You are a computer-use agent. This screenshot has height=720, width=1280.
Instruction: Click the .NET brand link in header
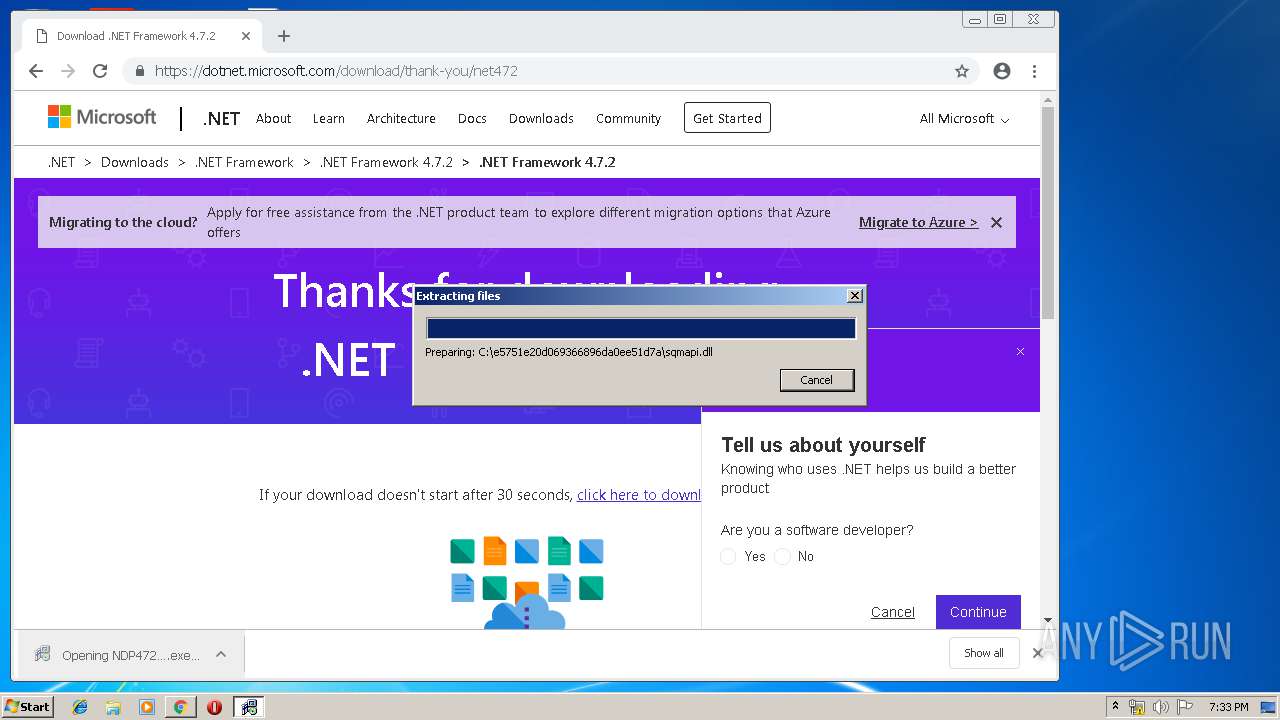click(x=221, y=118)
